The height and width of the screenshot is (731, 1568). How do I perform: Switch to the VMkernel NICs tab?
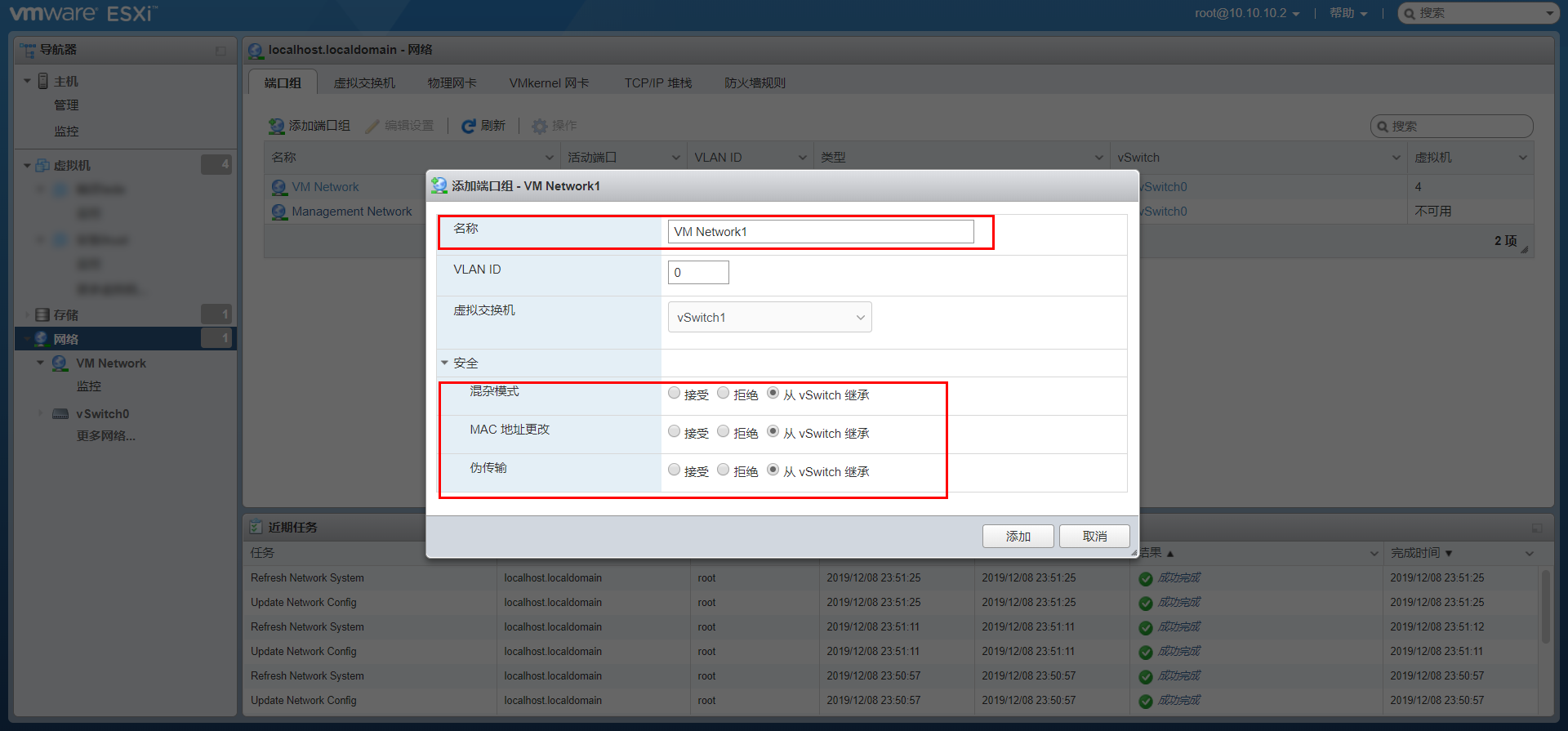tap(549, 83)
